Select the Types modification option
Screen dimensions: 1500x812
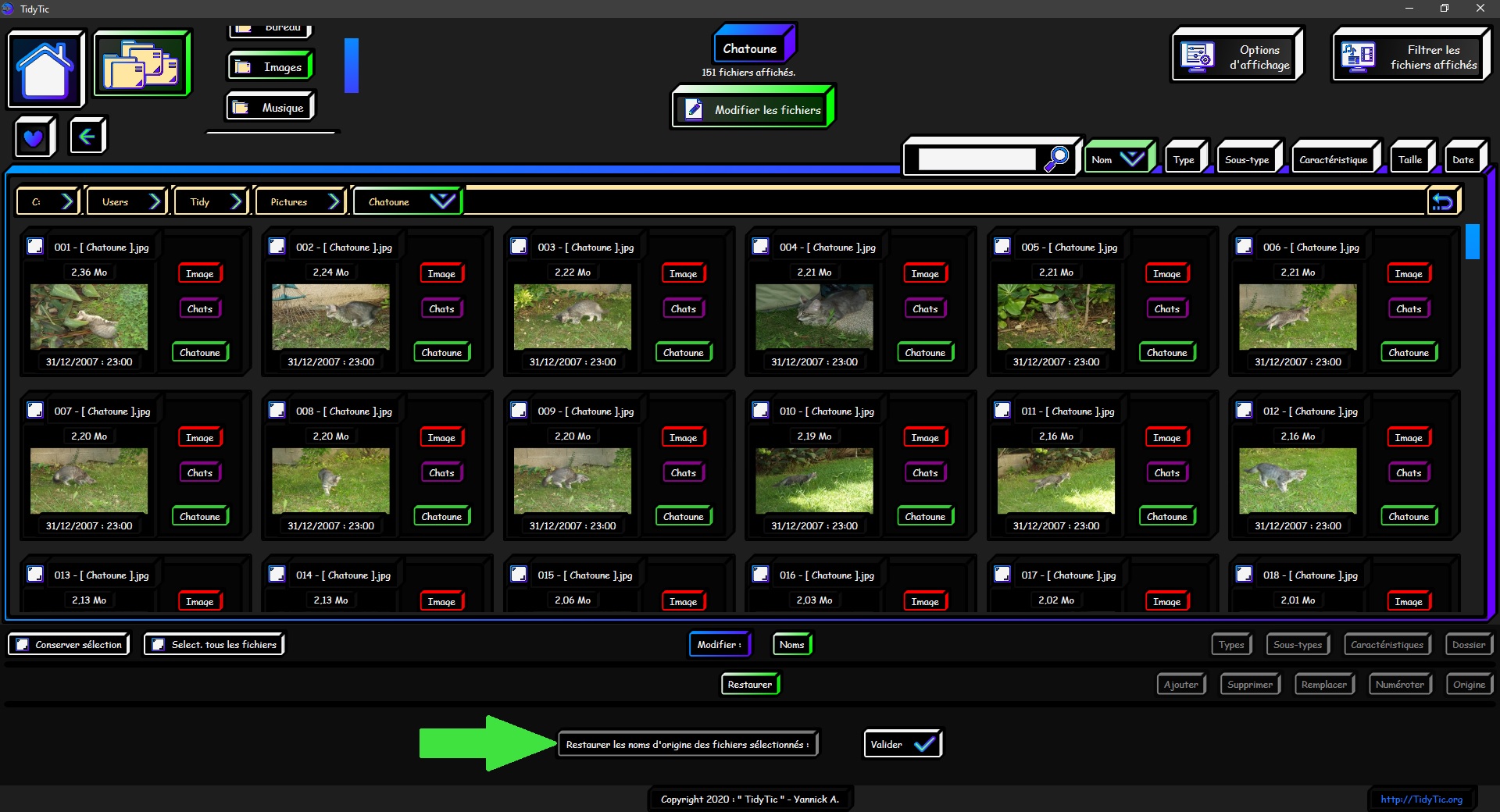click(x=1232, y=644)
